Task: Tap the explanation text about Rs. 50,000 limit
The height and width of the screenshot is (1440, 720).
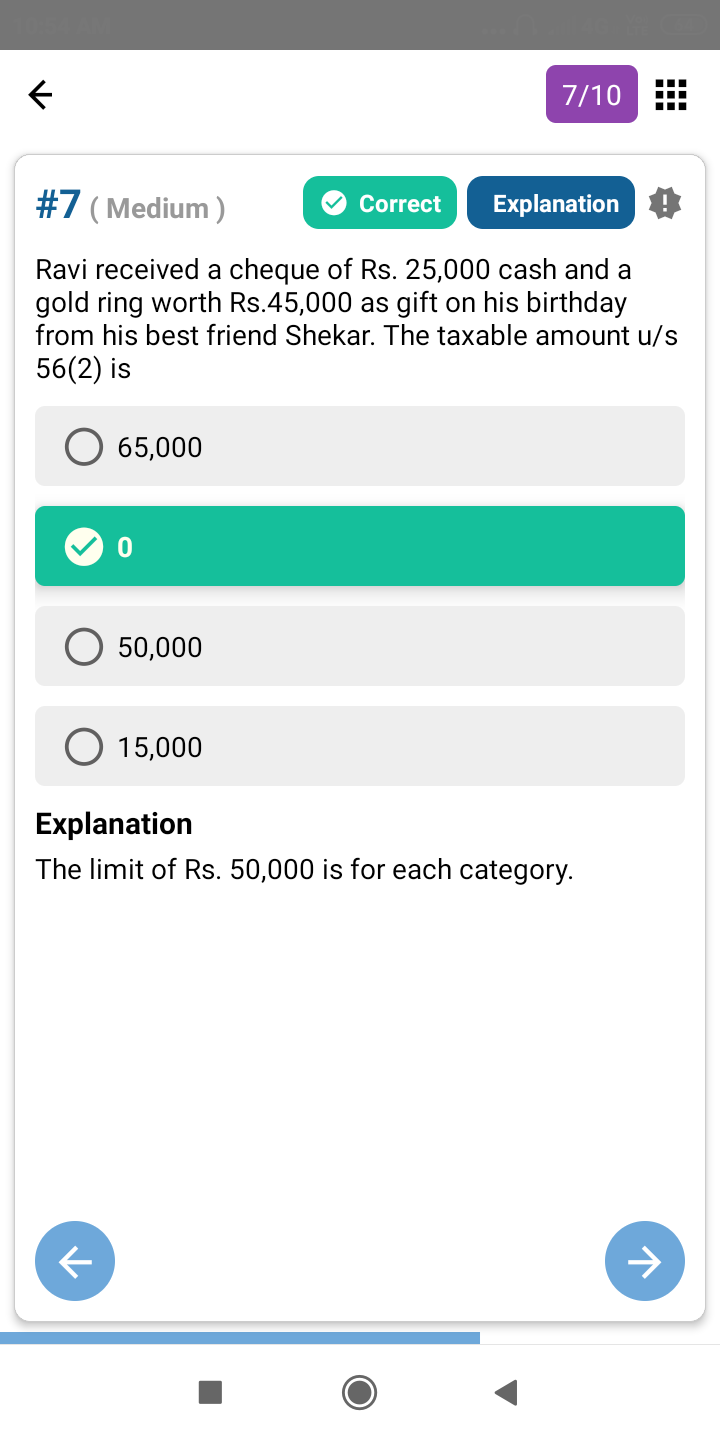Action: tap(305, 870)
